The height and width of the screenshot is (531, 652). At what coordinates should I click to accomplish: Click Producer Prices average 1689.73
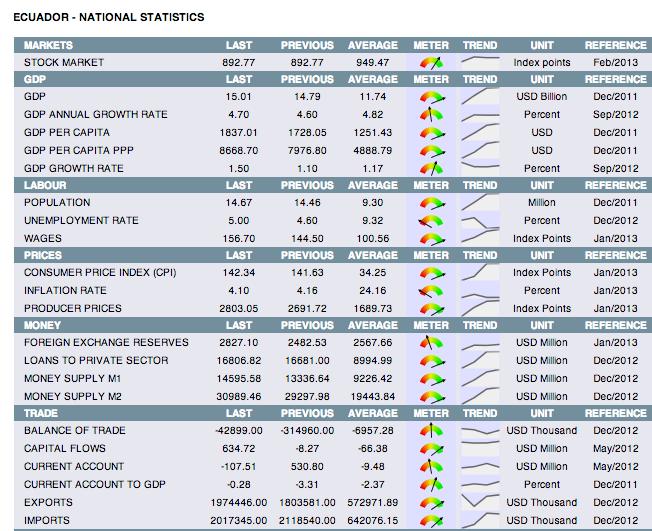(x=373, y=309)
